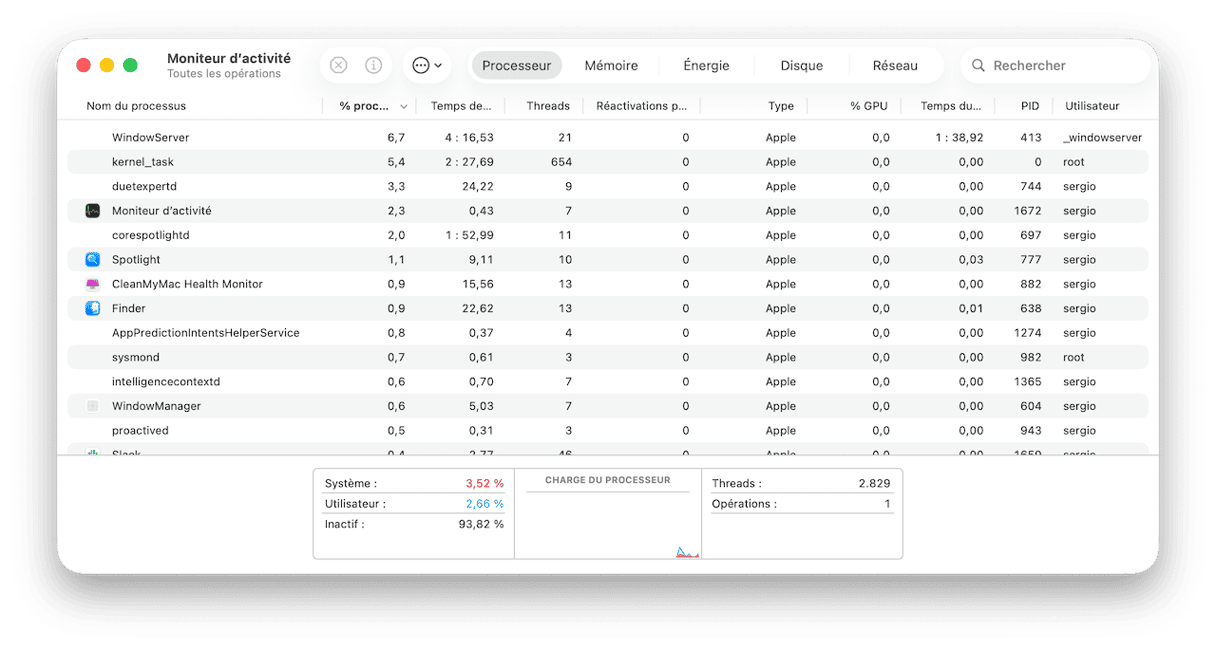Select the CleanMyMac Health Monitor icon
This screenshot has height=649, width=1216.
pyautogui.click(x=92, y=284)
